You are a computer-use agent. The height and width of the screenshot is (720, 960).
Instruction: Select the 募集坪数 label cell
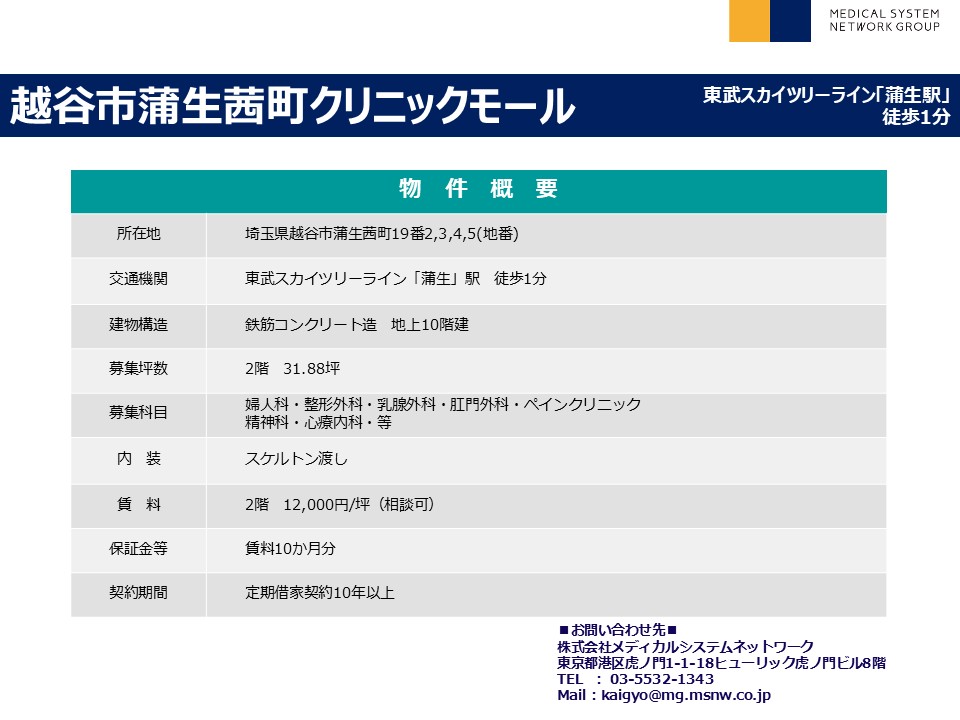point(138,369)
